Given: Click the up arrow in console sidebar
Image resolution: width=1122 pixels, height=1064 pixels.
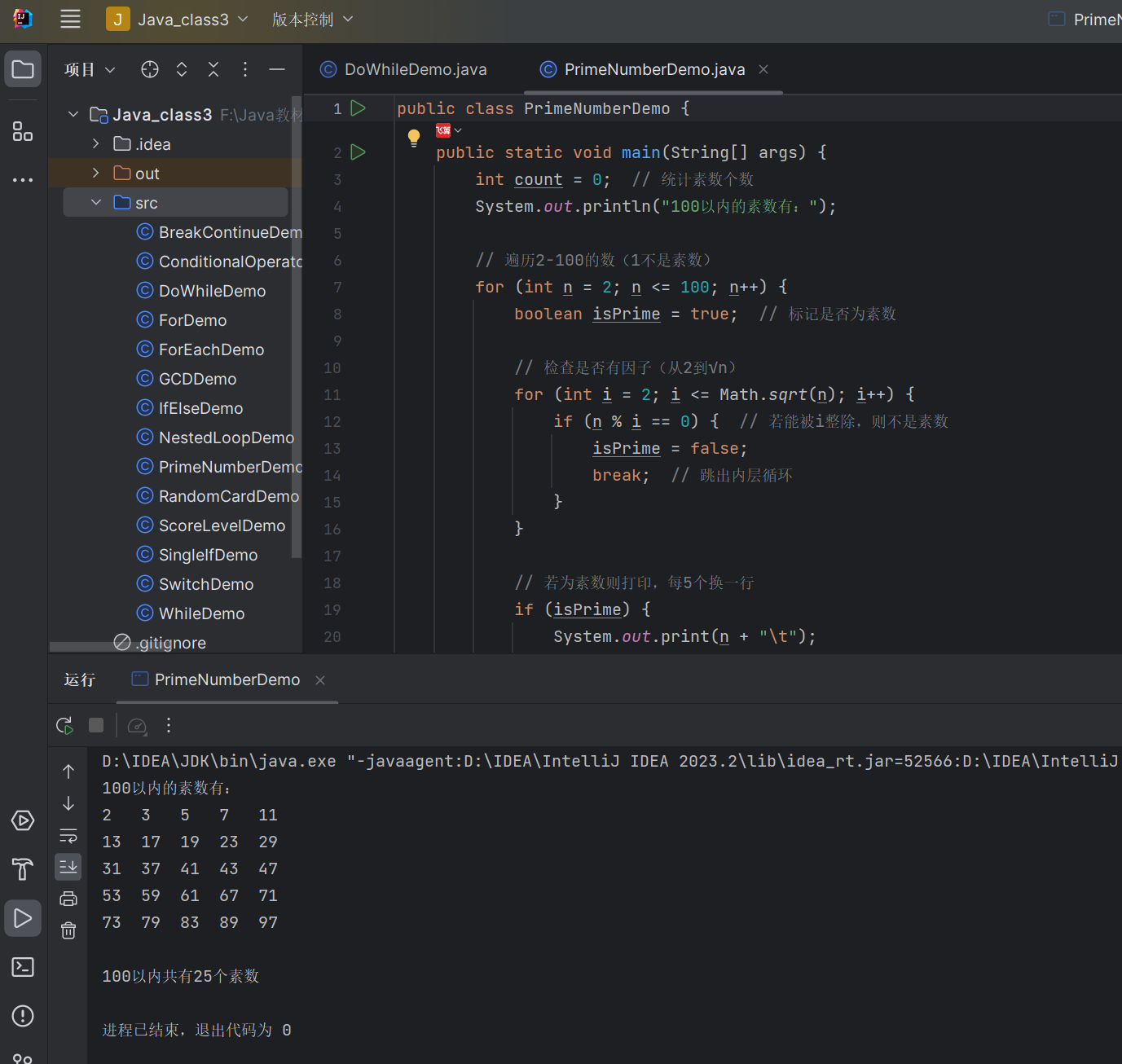Looking at the screenshot, I should 68,772.
